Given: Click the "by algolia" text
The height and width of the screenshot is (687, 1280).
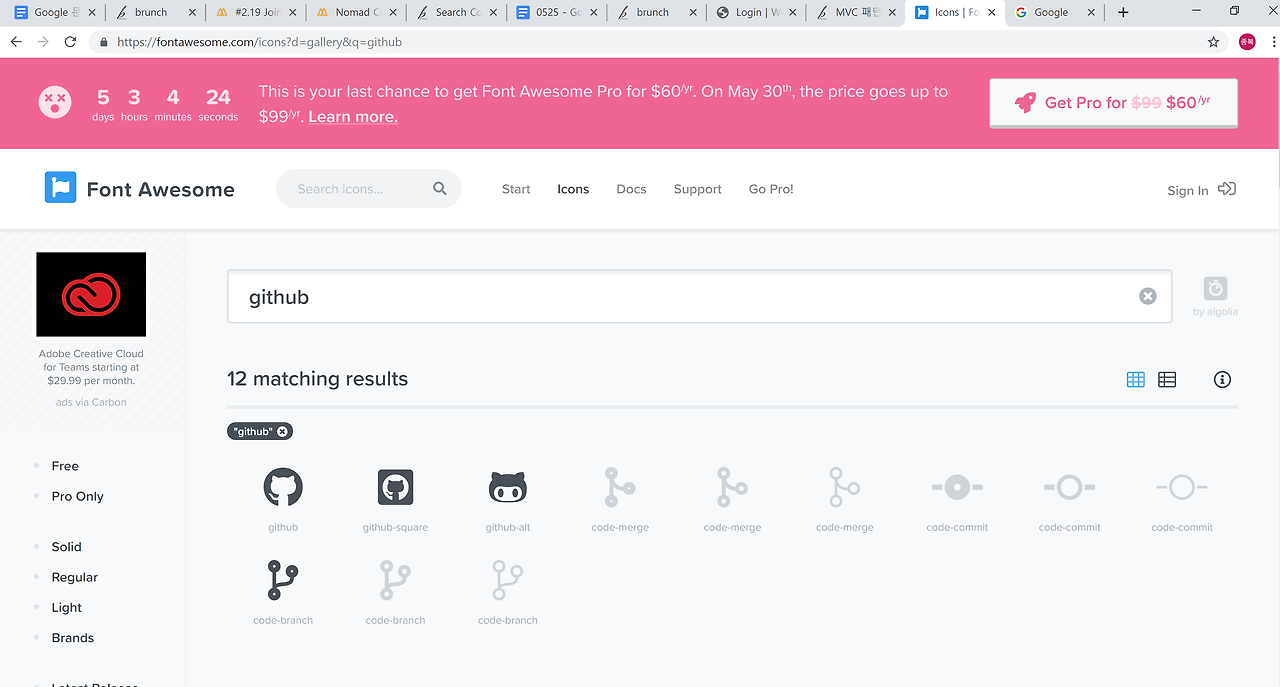Looking at the screenshot, I should [x=1215, y=312].
